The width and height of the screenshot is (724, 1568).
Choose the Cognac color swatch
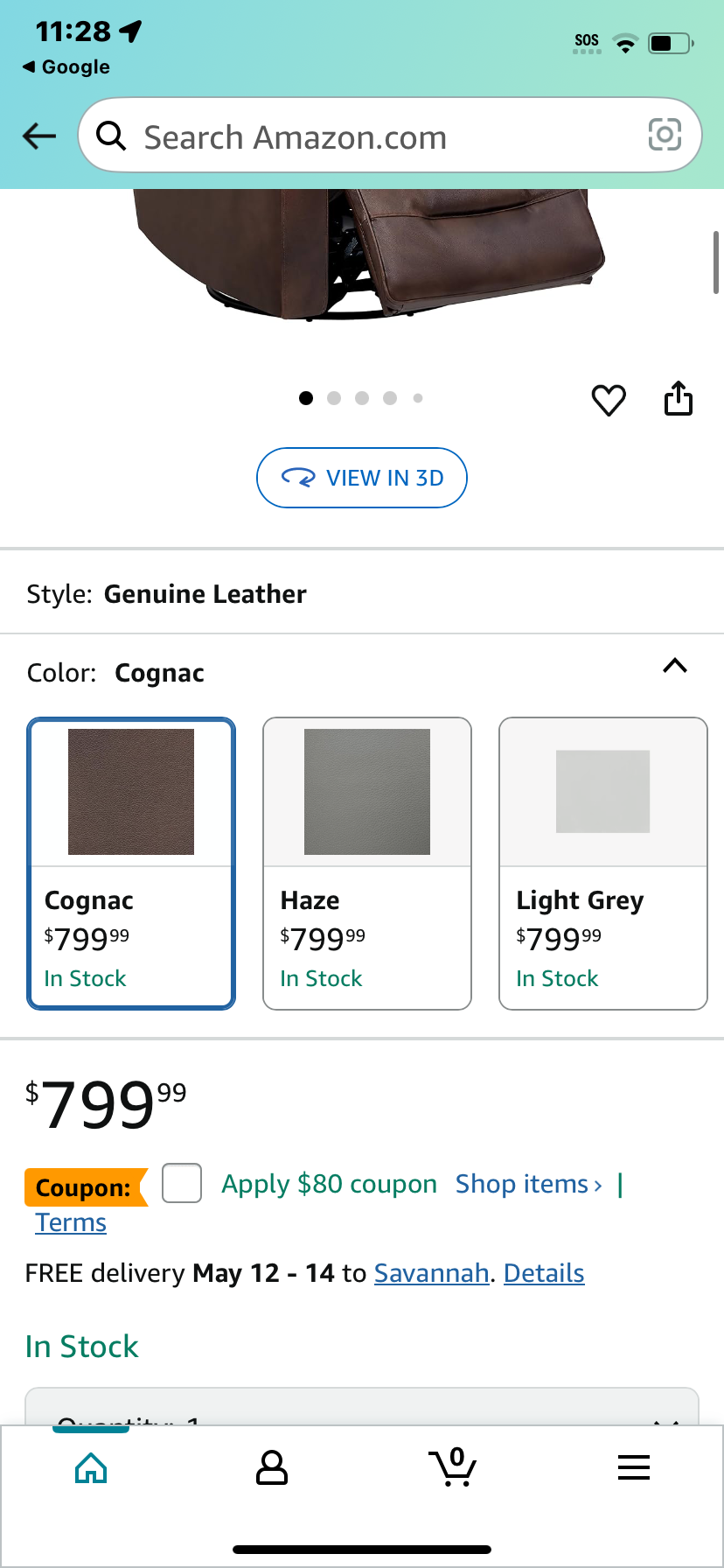pyautogui.click(x=131, y=864)
